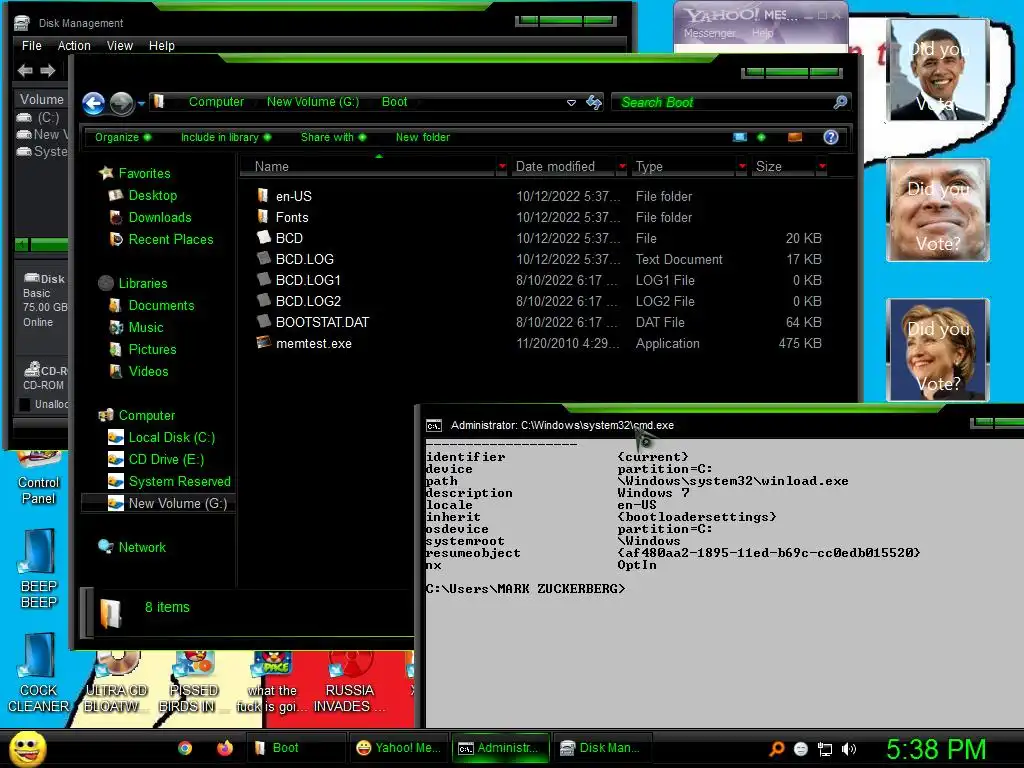Open Control Panel desktop icon
Screen dimensions: 1024x768
38,479
